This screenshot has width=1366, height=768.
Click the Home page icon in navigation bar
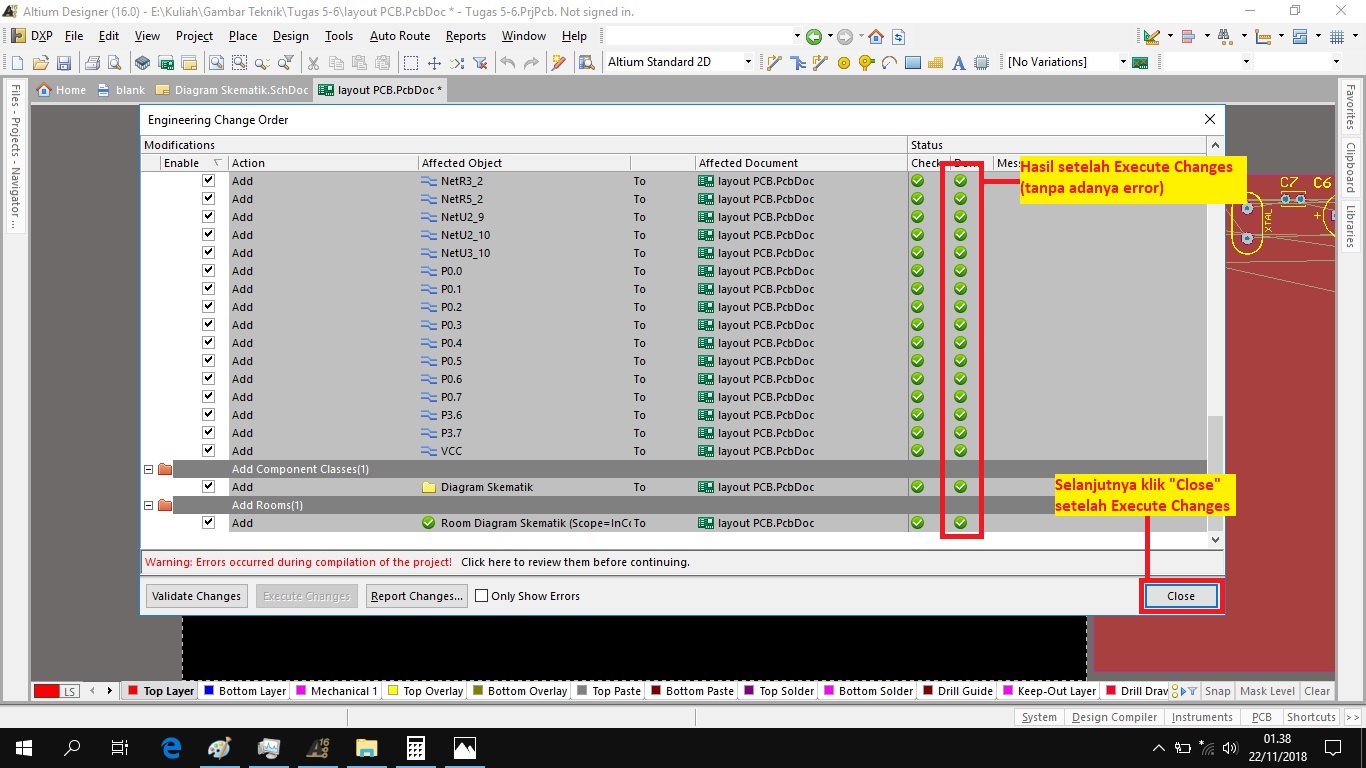click(x=876, y=37)
